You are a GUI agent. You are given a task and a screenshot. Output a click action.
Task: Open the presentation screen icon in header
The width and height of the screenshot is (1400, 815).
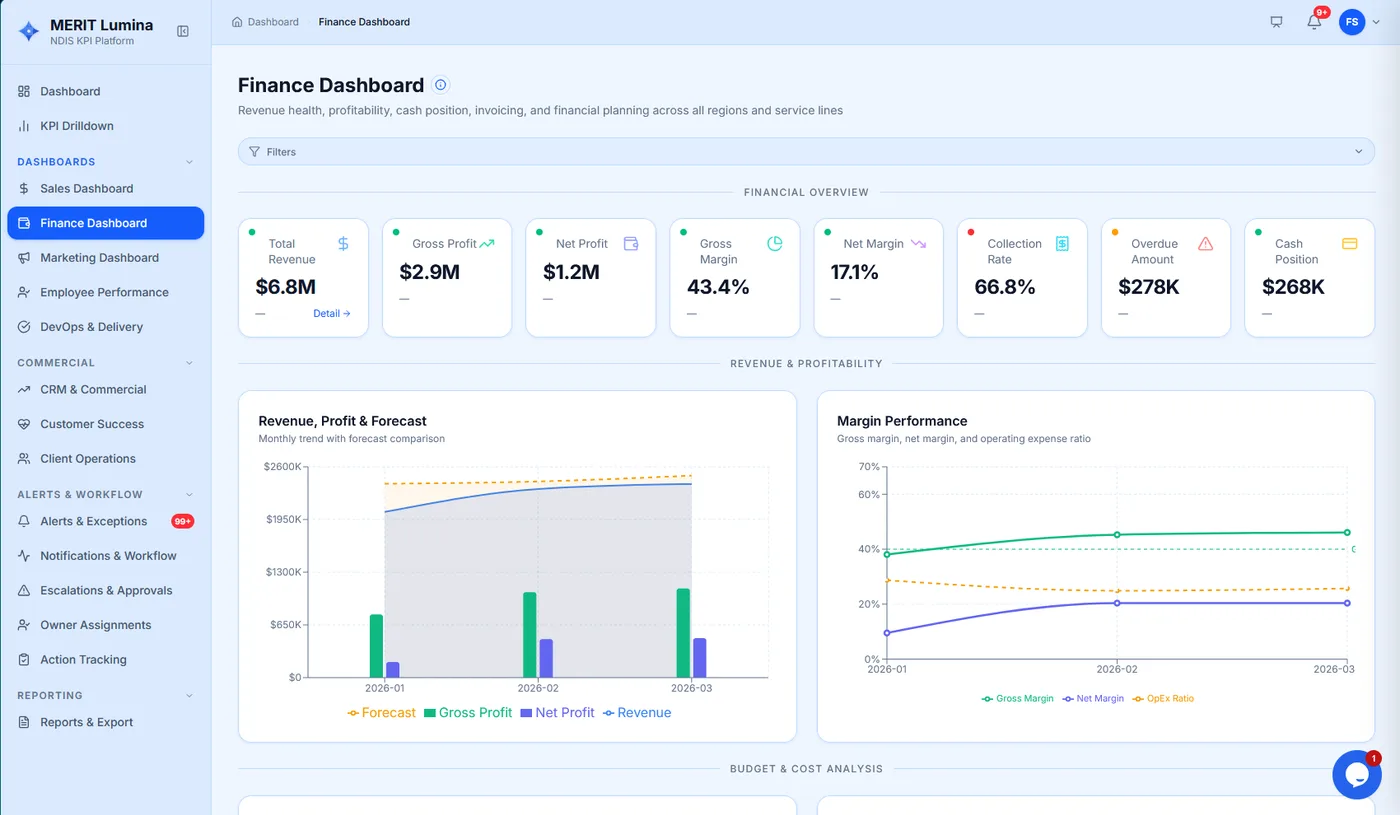1276,22
